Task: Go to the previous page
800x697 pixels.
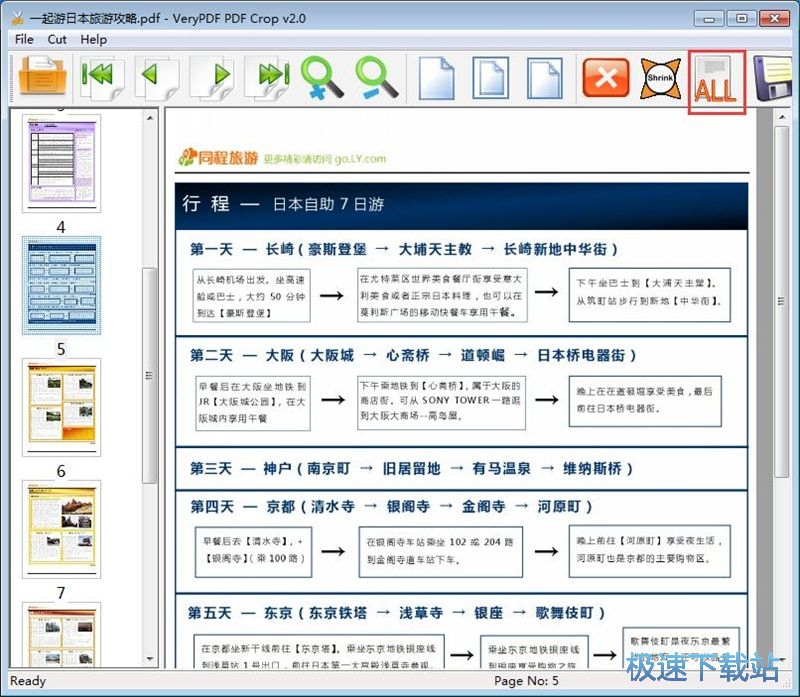Action: tap(157, 77)
